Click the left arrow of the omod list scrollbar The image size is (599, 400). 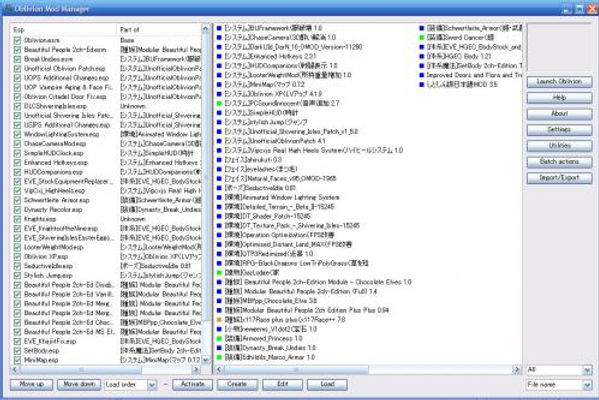click(x=219, y=369)
